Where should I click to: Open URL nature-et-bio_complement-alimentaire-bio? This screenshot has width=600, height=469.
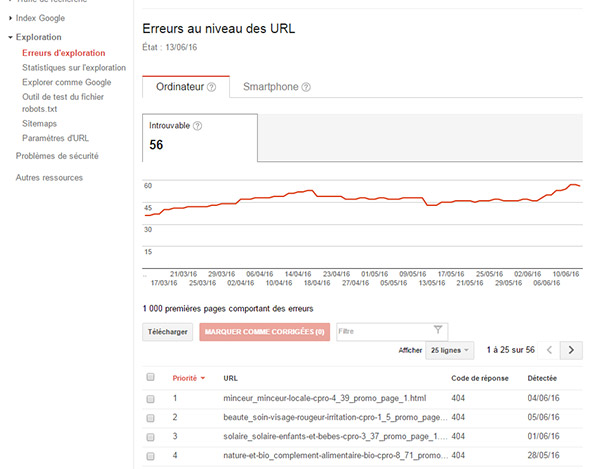[335, 456]
